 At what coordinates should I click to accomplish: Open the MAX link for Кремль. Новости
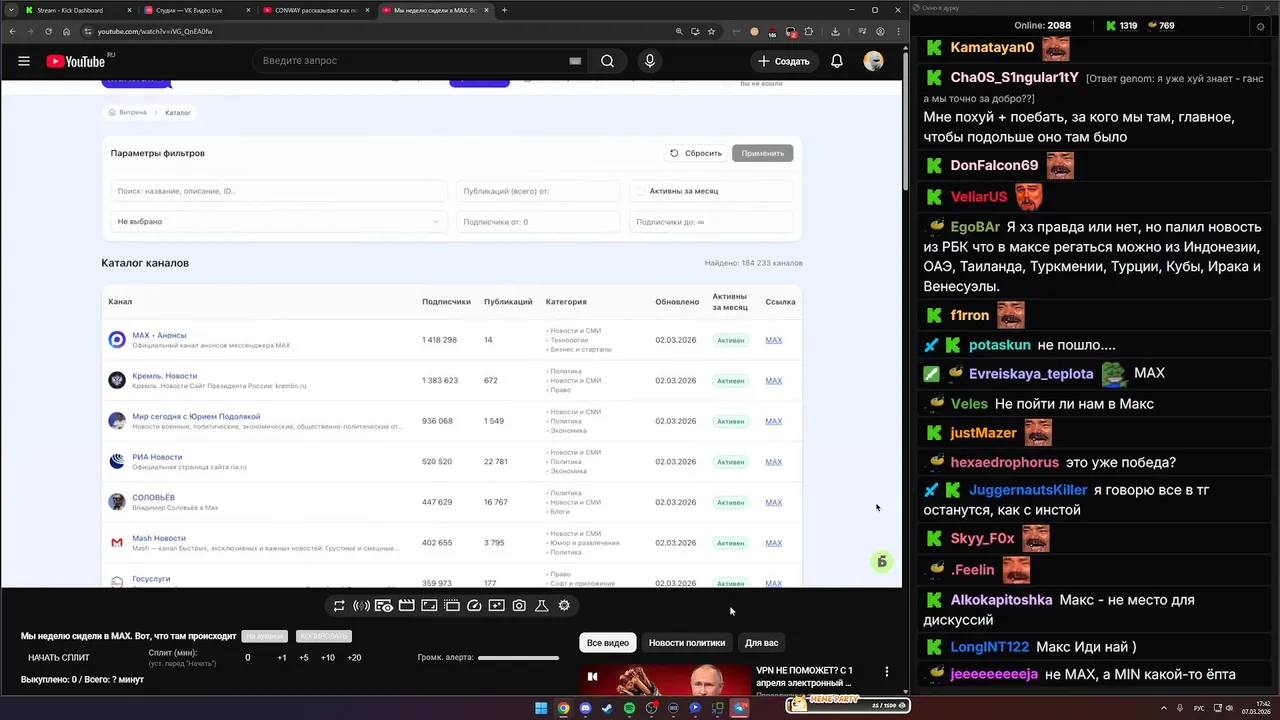click(x=774, y=381)
